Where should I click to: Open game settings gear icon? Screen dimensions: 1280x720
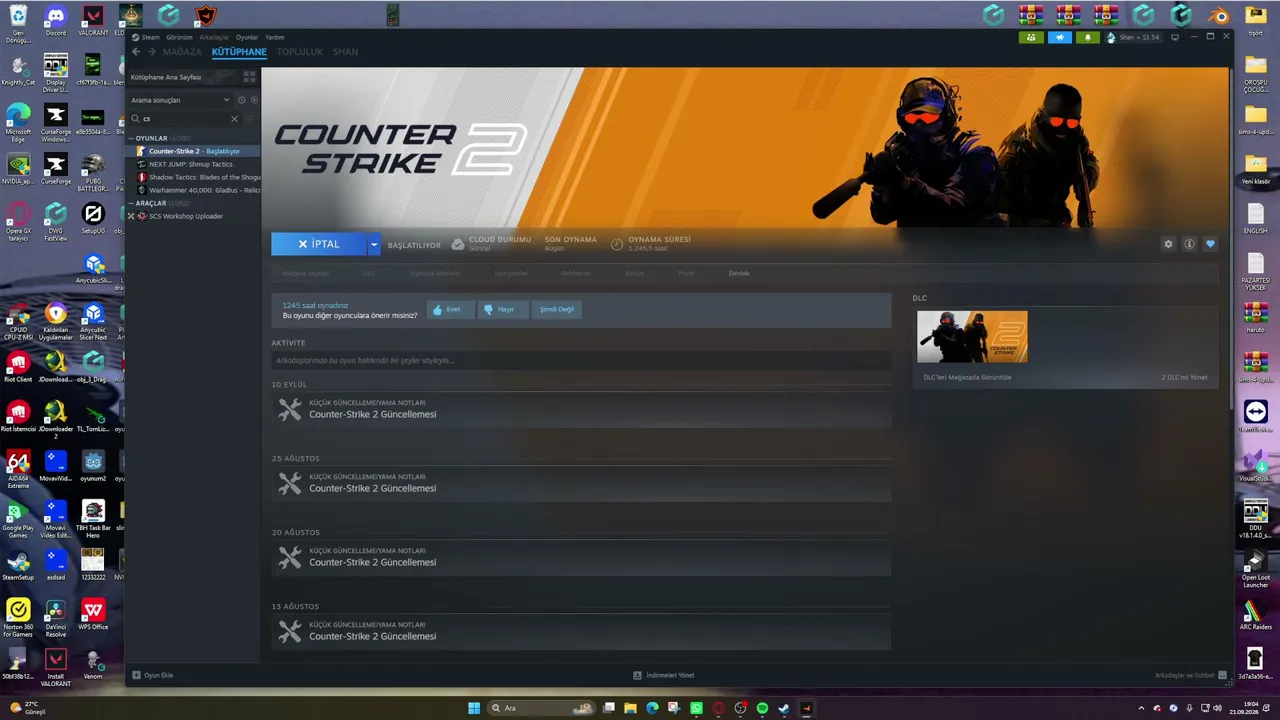pyautogui.click(x=1168, y=244)
